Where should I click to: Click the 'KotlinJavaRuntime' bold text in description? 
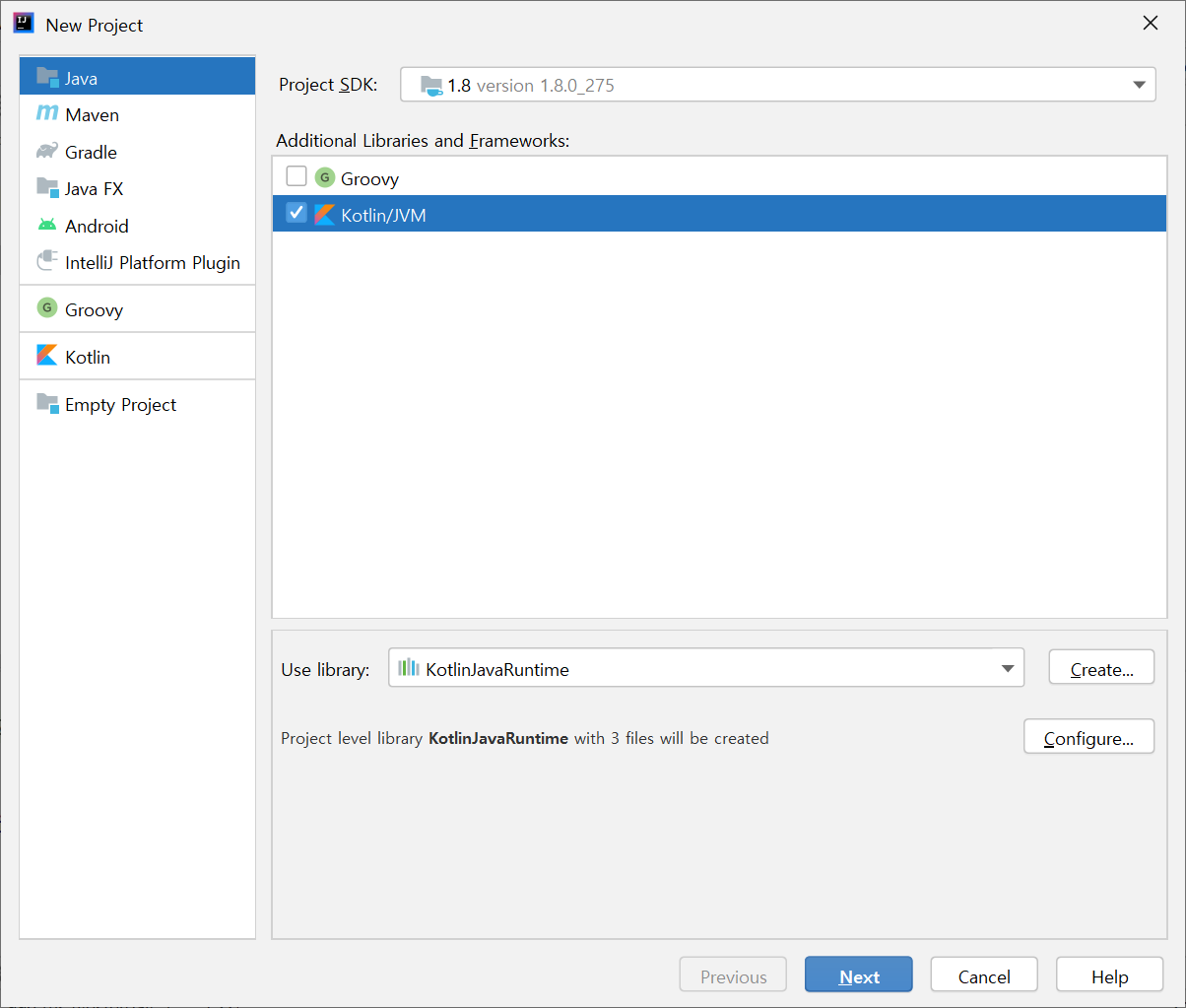(498, 738)
